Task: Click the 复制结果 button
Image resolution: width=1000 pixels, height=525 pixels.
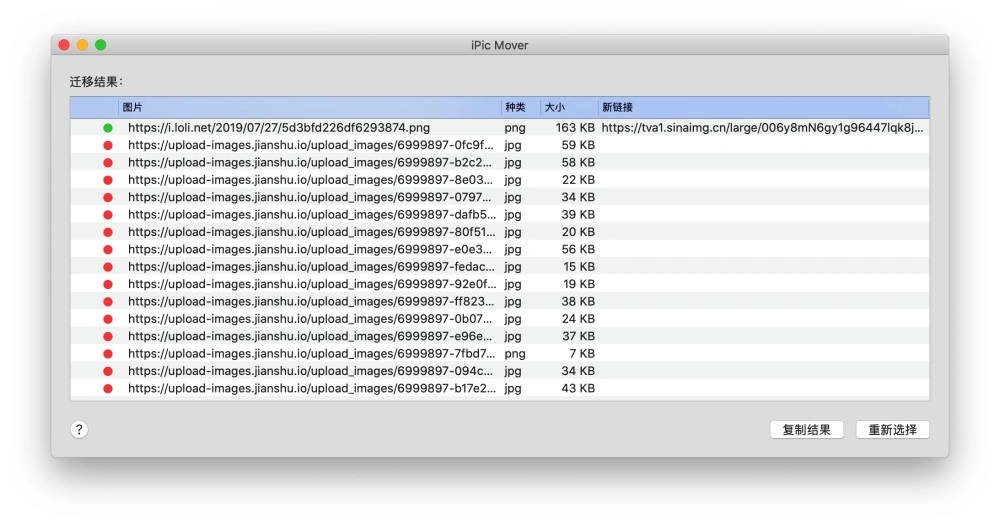Action: click(807, 430)
